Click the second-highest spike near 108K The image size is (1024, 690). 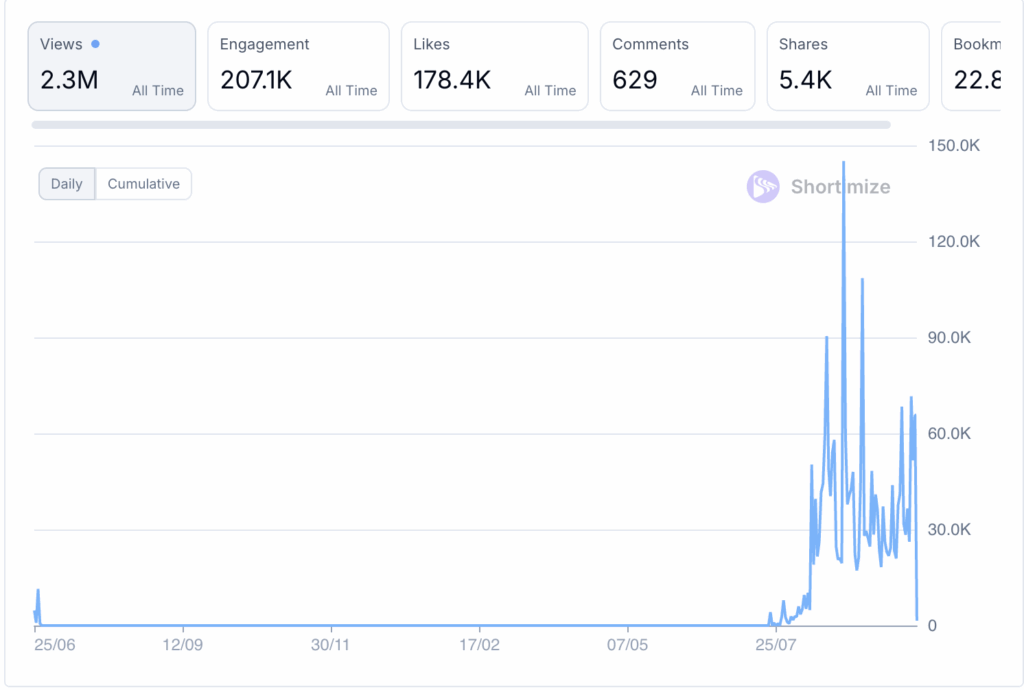pos(862,280)
